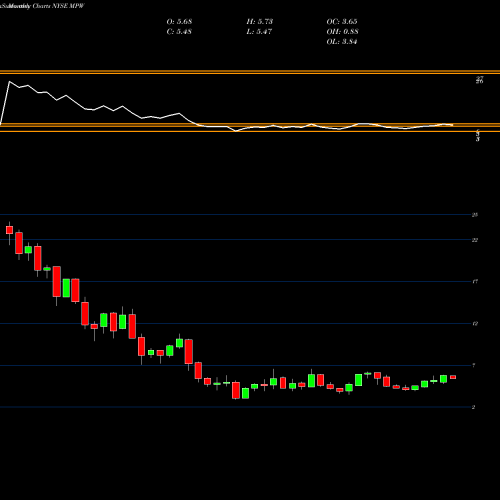Select the high value H: 5.73

260,22
